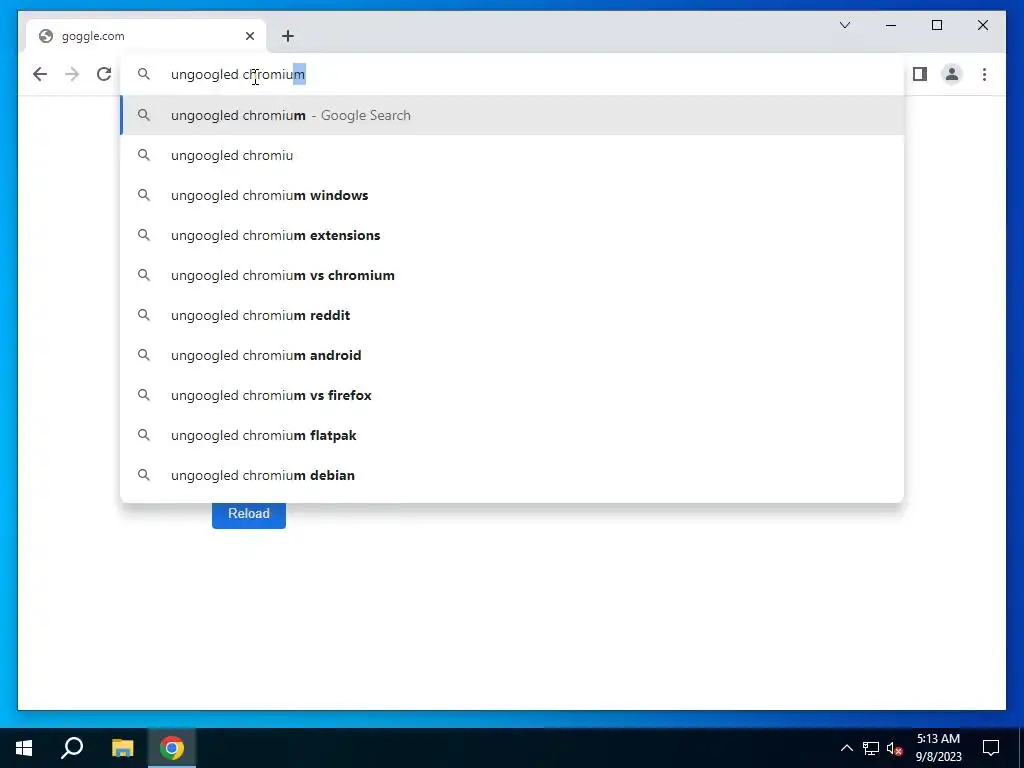The image size is (1024, 768).
Task: Click the Chrome taskbar icon
Action: coord(172,748)
